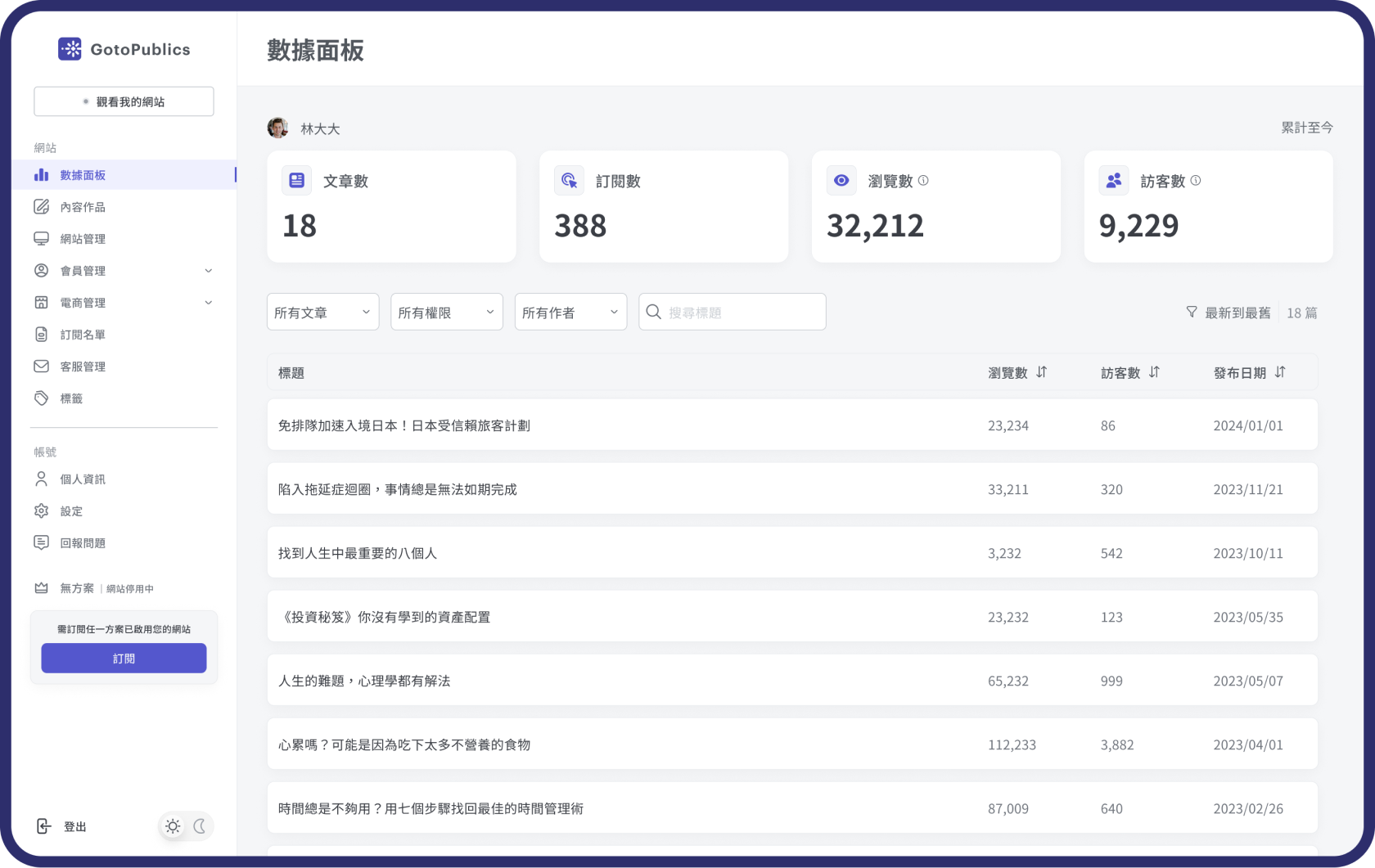Click the 觀看我的網站 button
Image resolution: width=1375 pixels, height=868 pixels.
[124, 101]
